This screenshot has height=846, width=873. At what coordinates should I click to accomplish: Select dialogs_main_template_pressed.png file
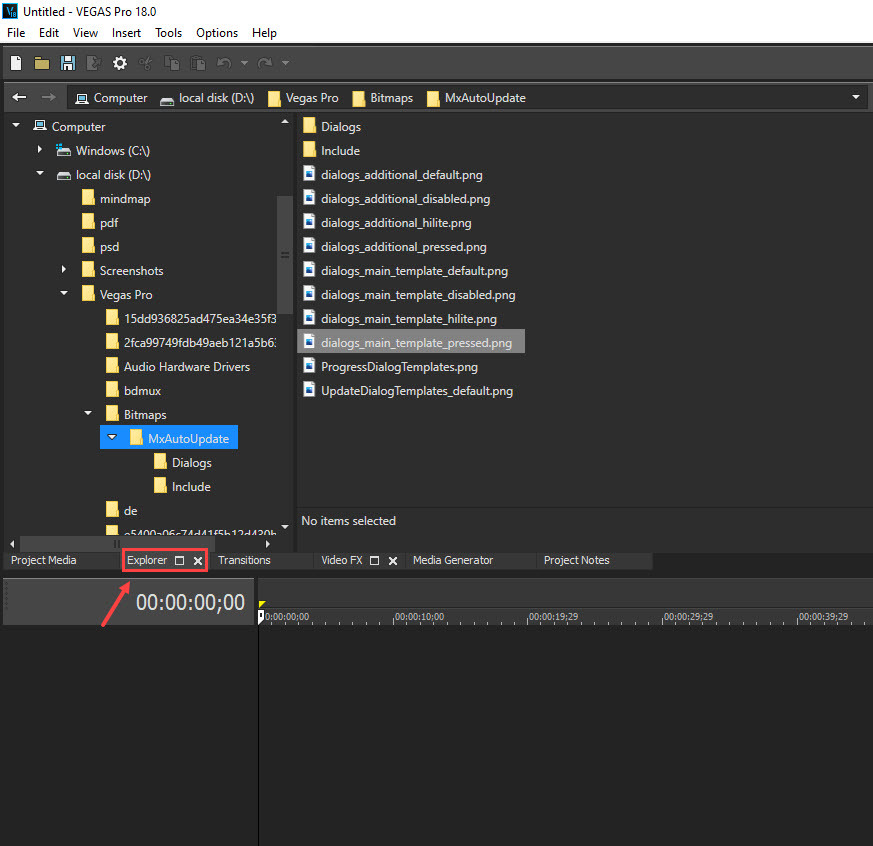point(411,342)
